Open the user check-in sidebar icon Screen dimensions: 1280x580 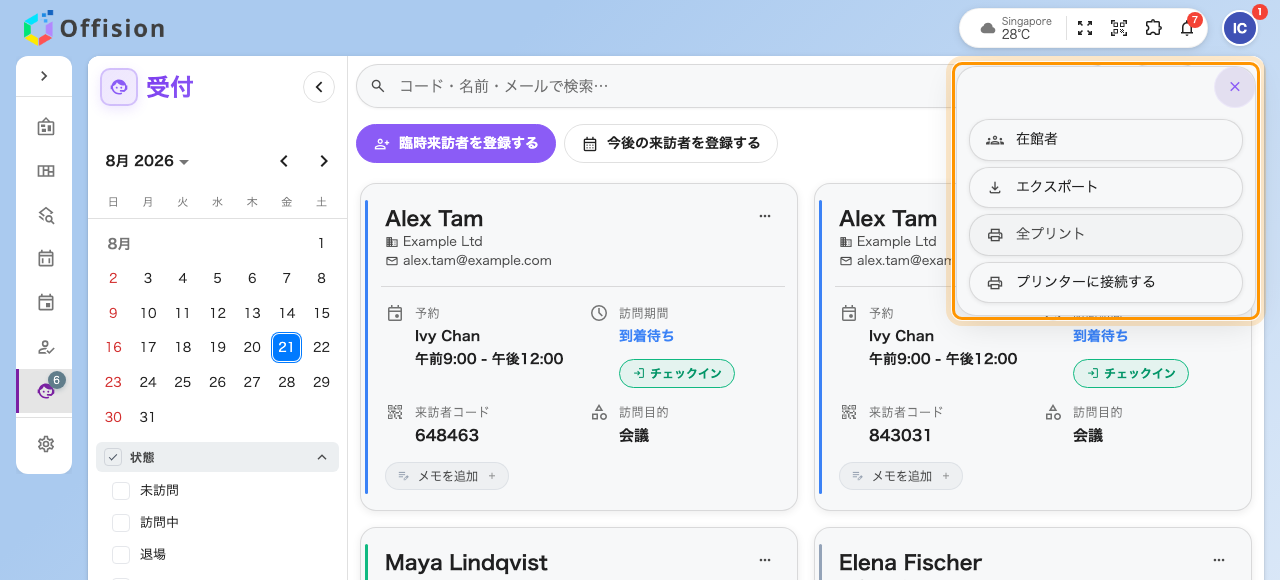45,347
